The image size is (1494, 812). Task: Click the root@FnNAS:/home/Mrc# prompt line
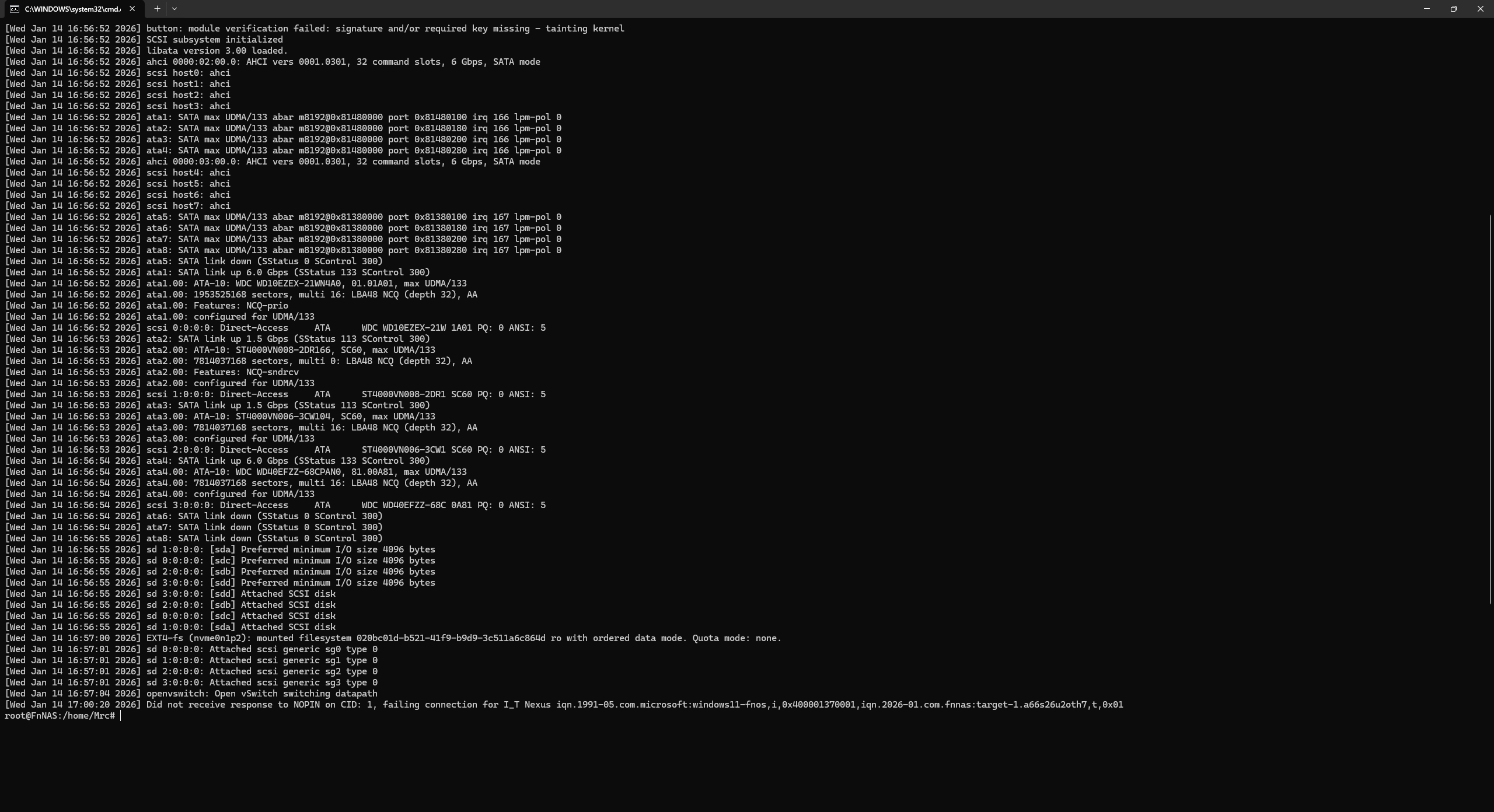point(60,716)
